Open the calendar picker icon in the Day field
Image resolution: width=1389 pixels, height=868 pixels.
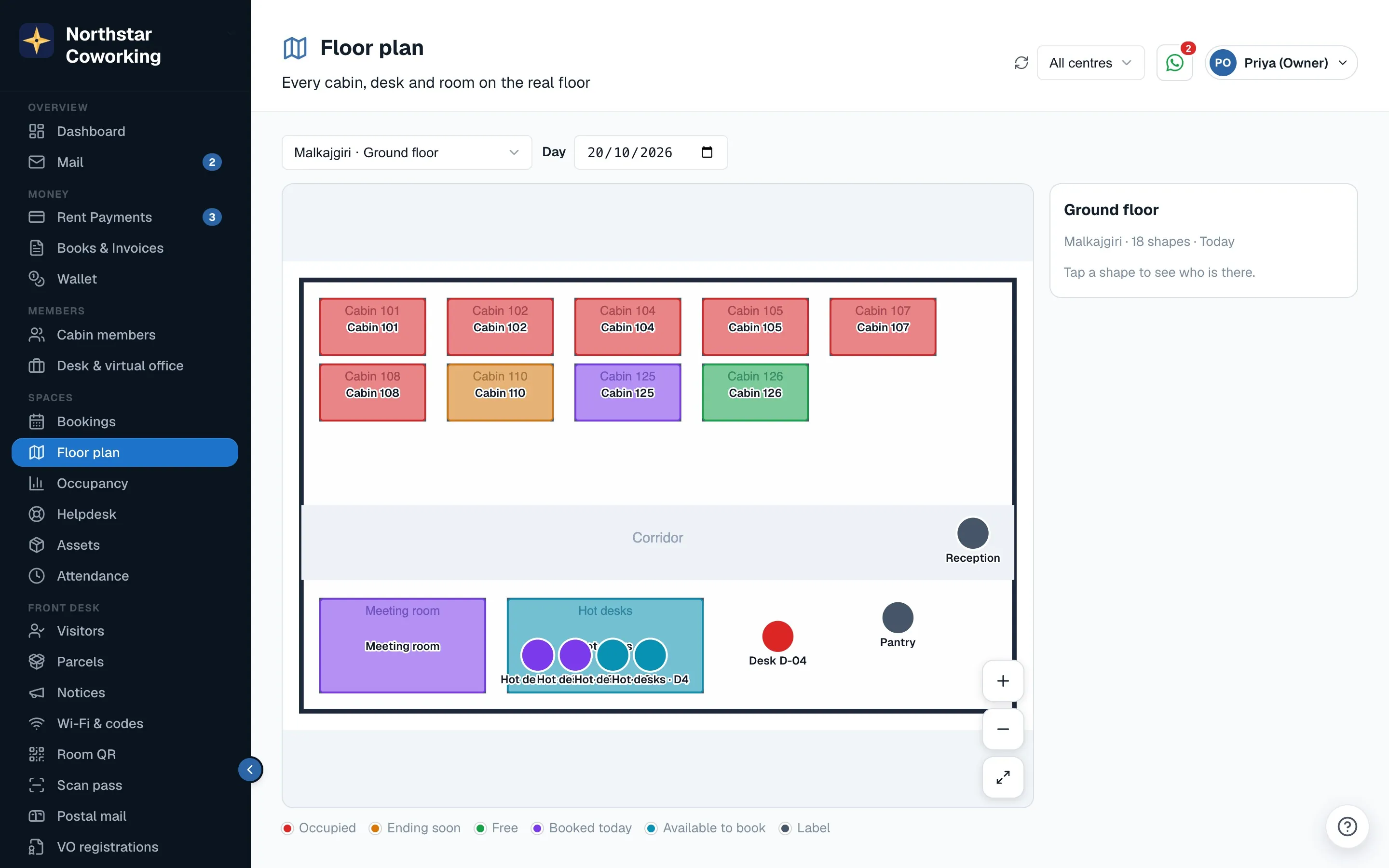coord(707,152)
